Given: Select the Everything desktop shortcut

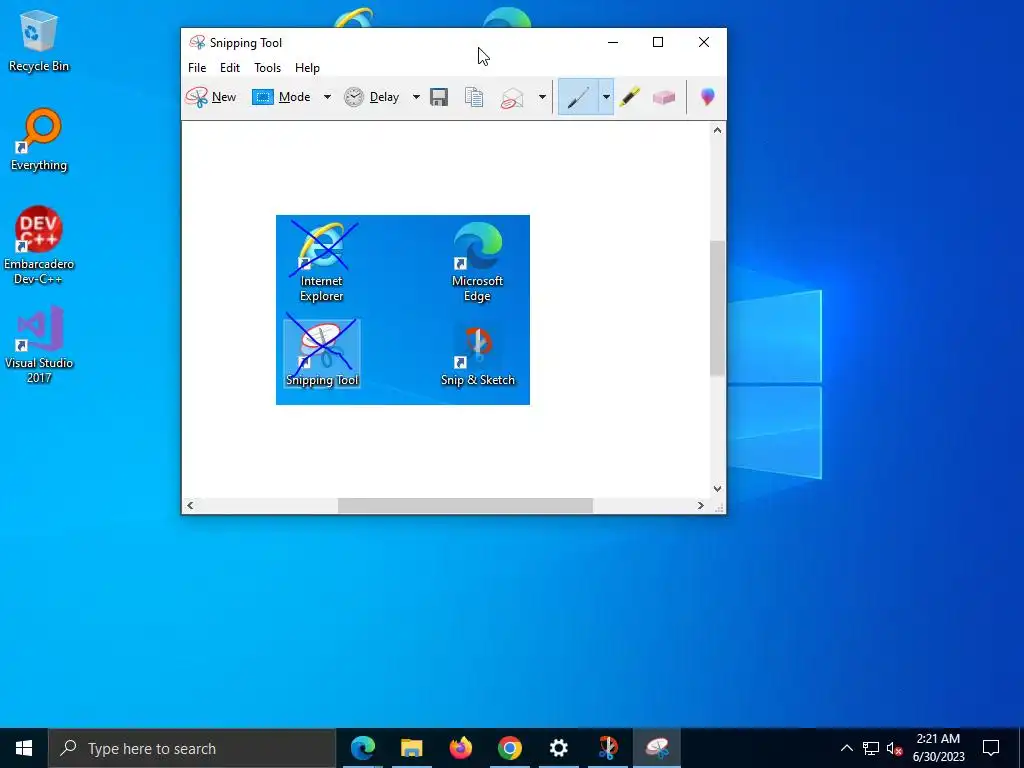Looking at the screenshot, I should pos(39,140).
